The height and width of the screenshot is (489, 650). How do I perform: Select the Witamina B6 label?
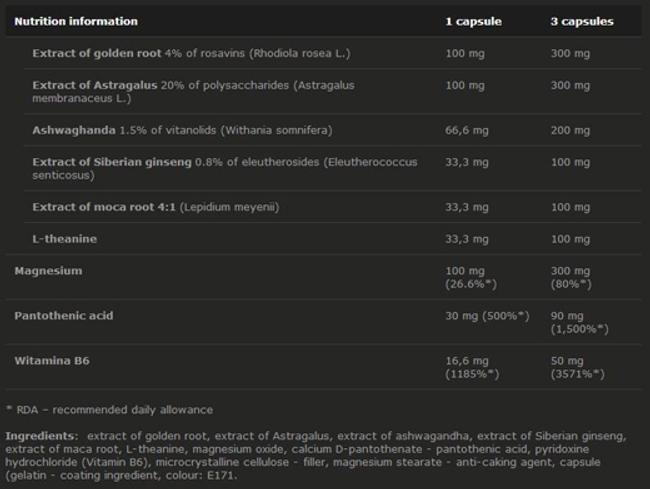pos(52,361)
